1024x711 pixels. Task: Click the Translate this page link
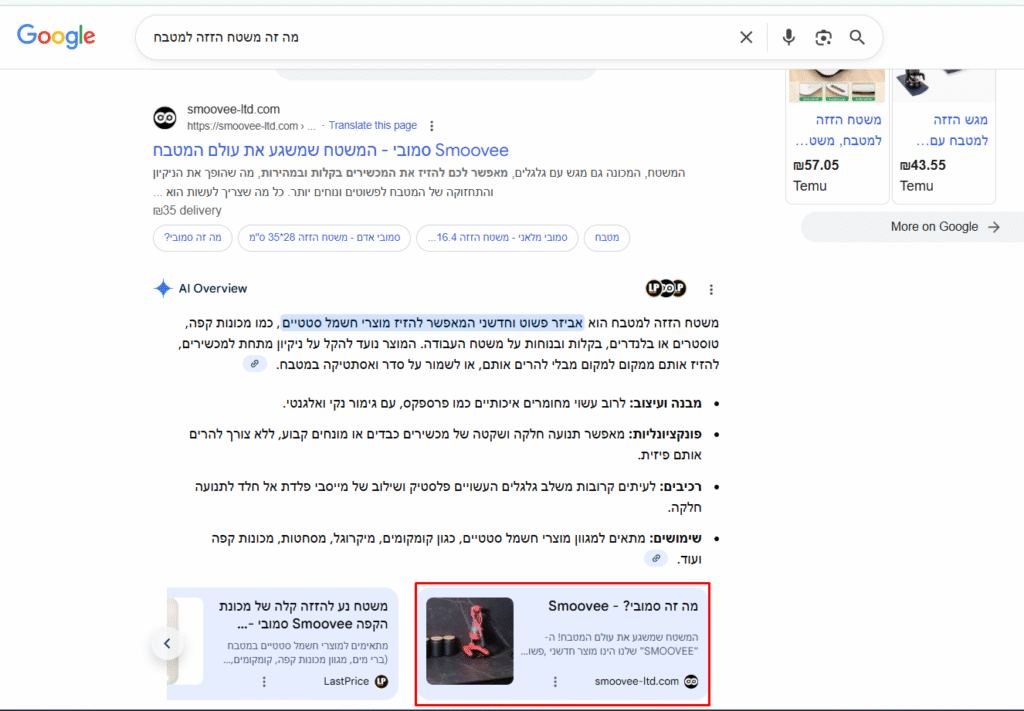(x=372, y=125)
